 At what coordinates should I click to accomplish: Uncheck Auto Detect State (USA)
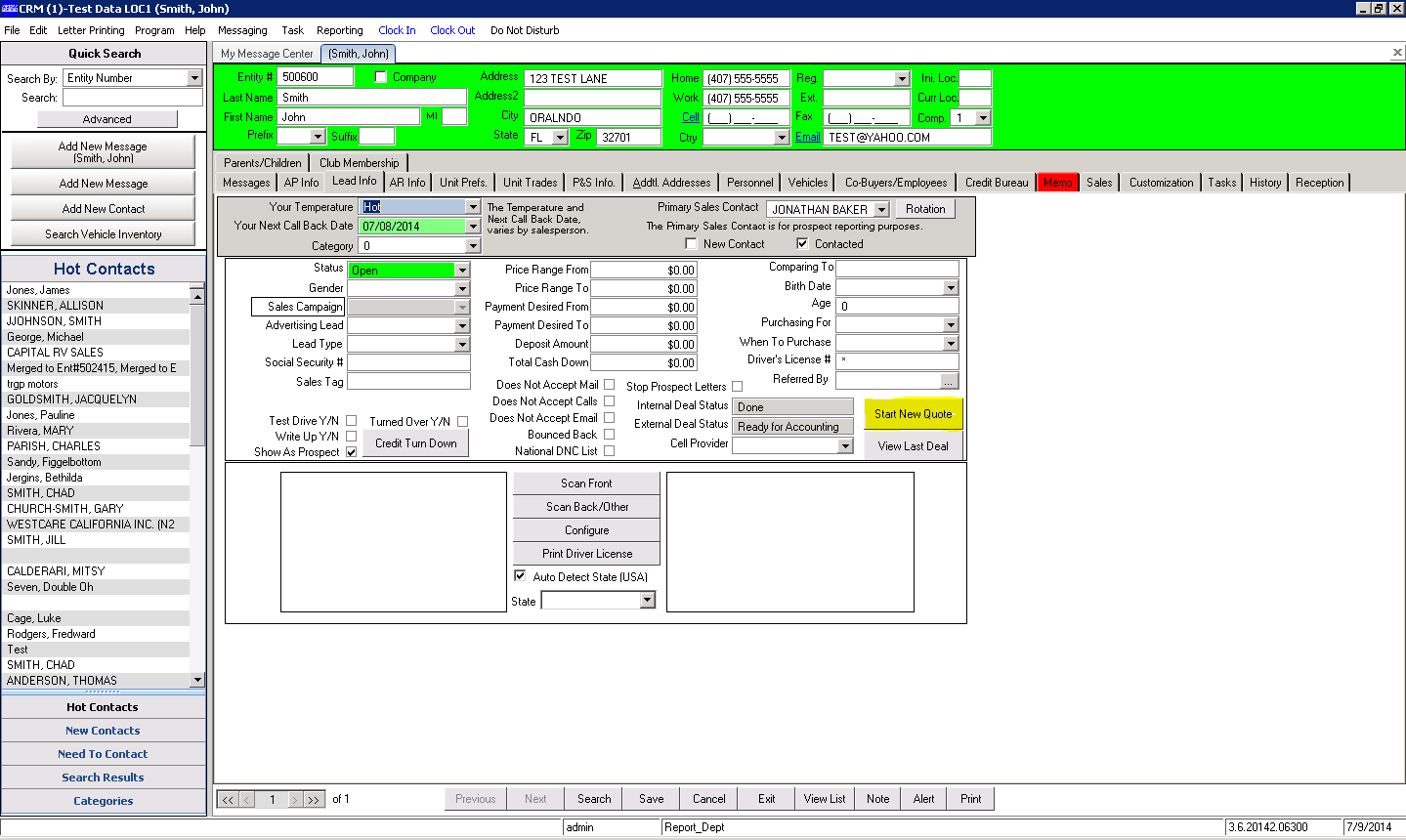point(520,576)
